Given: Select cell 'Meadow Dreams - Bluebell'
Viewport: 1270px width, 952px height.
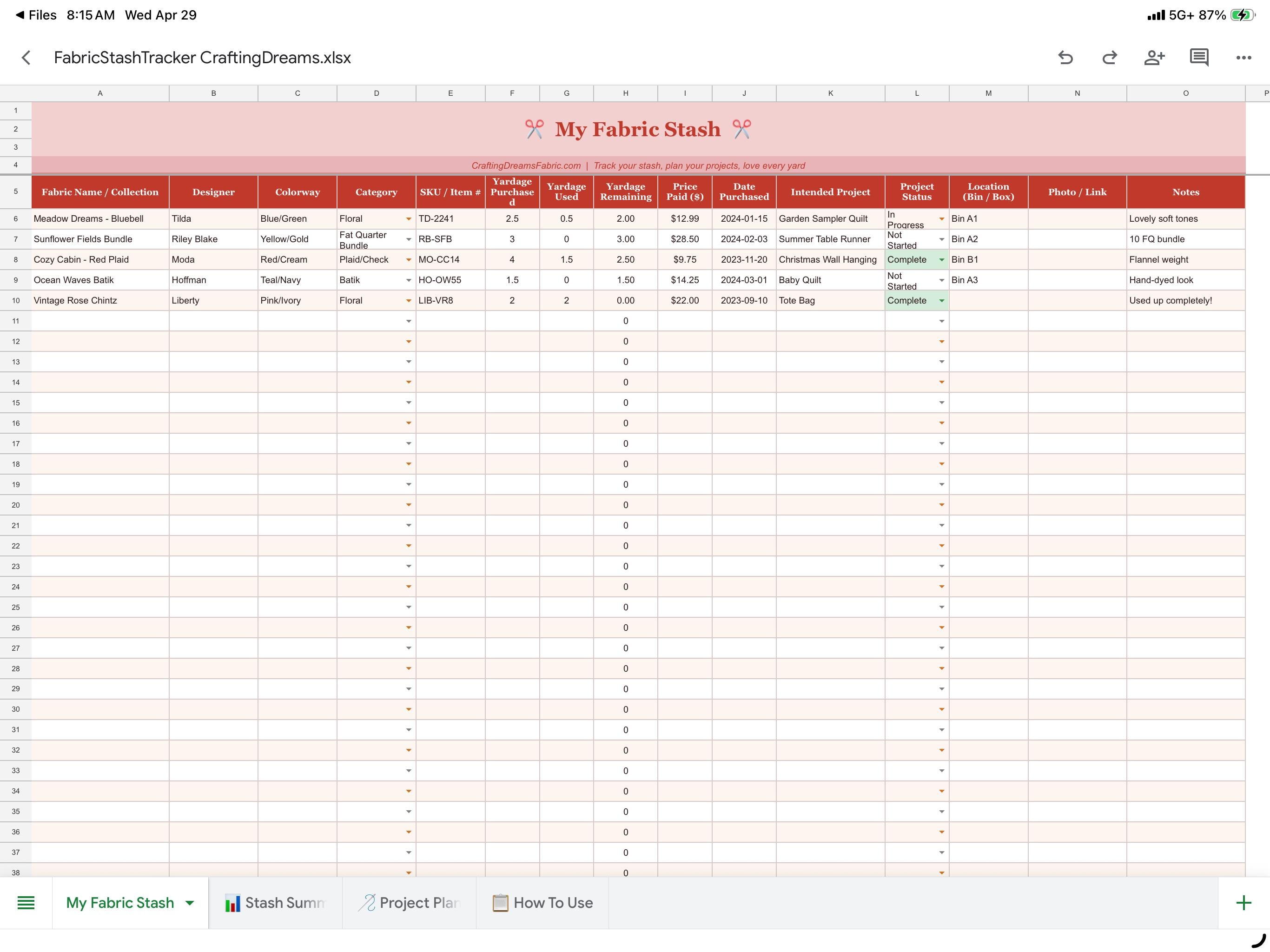Looking at the screenshot, I should tap(100, 219).
